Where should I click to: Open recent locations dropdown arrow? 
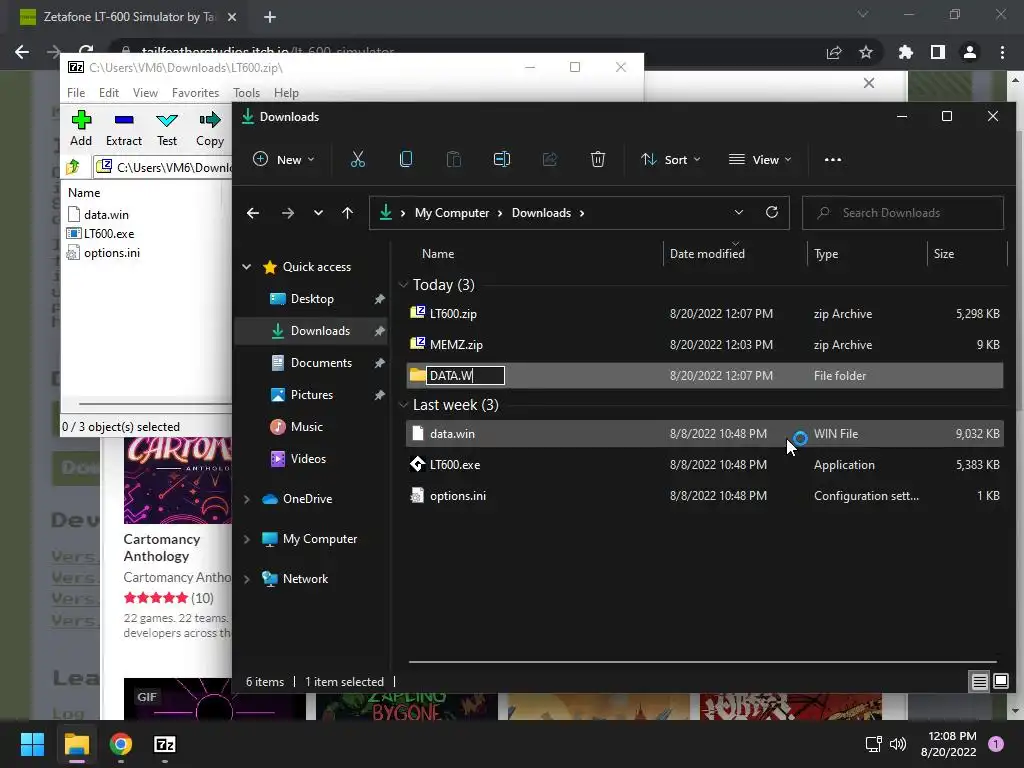click(318, 213)
